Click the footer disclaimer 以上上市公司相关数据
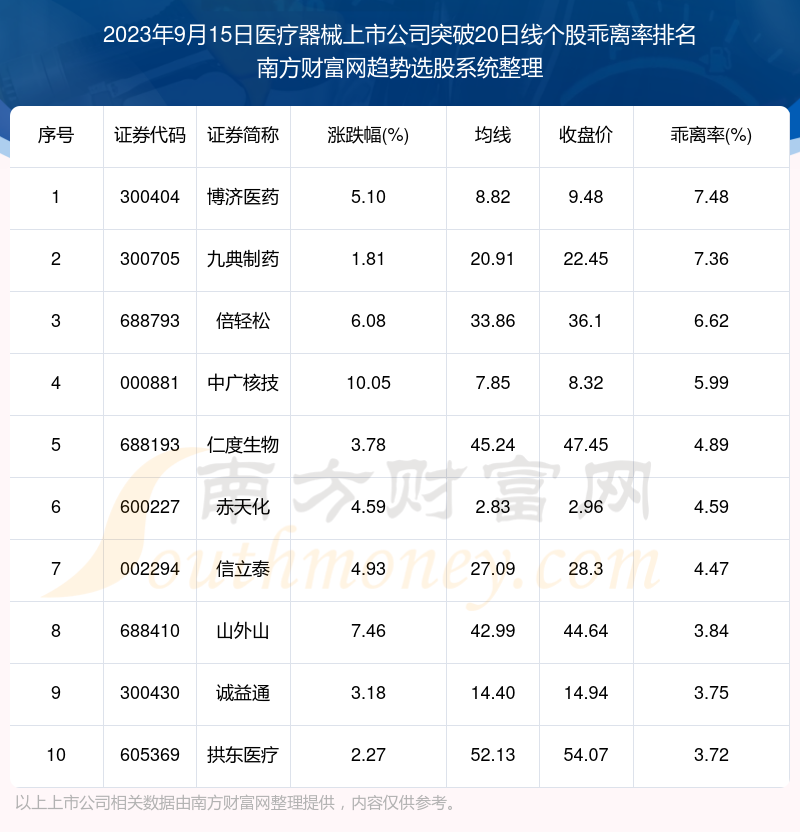 (236, 803)
